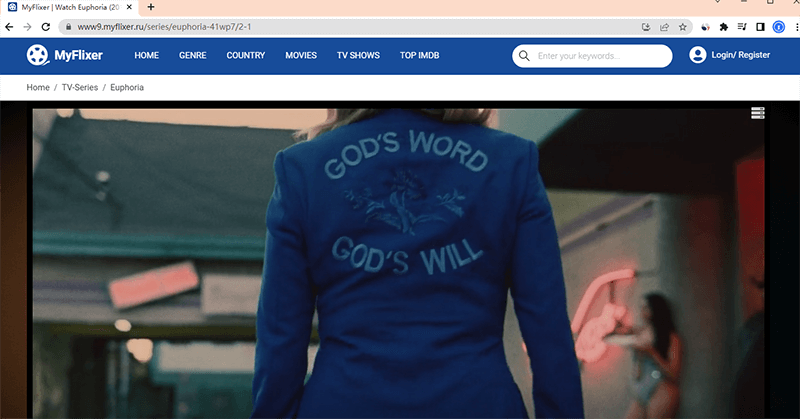Go to HOME in site navigation
800x419 pixels.
[146, 55]
